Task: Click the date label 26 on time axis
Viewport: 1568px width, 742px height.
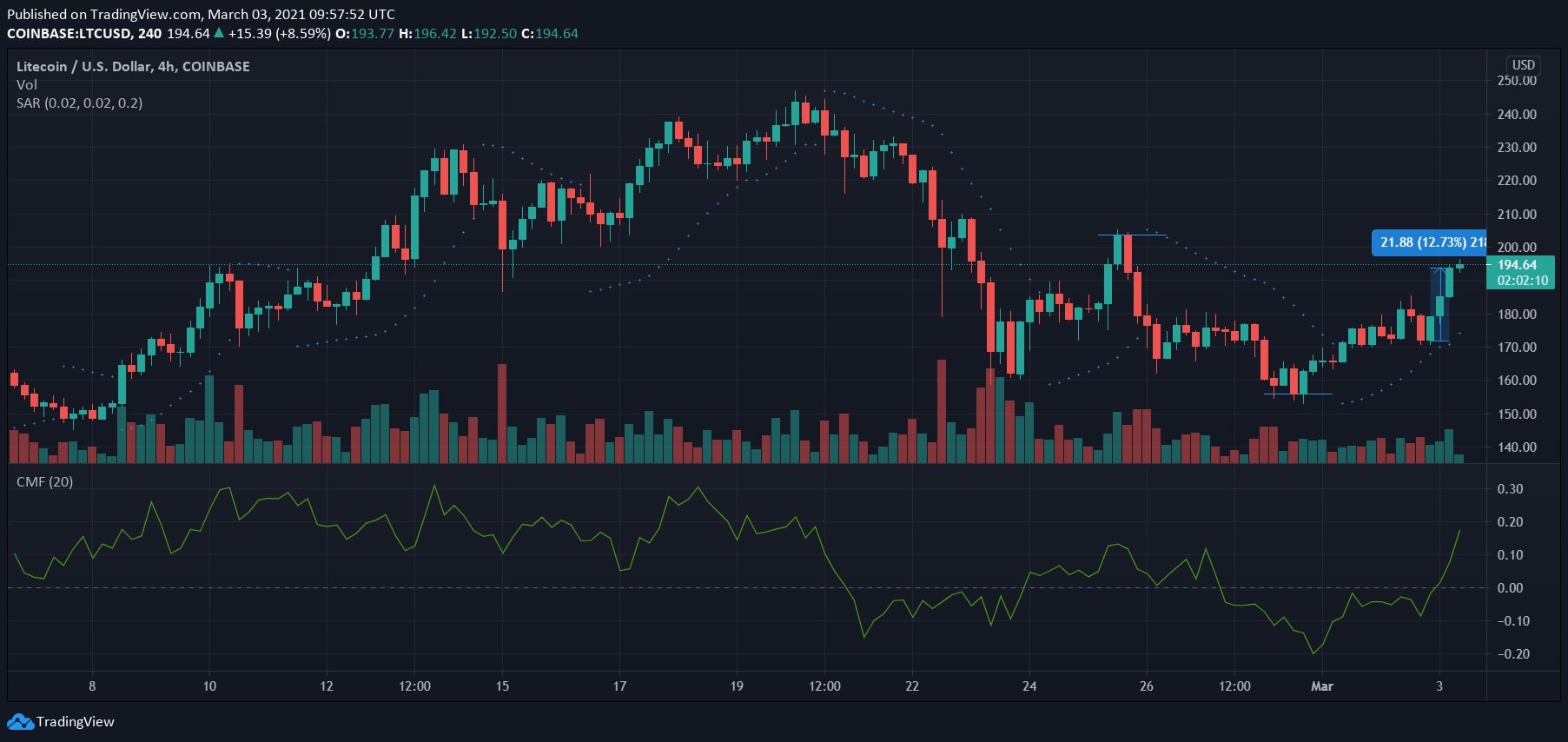Action: pyautogui.click(x=1147, y=686)
